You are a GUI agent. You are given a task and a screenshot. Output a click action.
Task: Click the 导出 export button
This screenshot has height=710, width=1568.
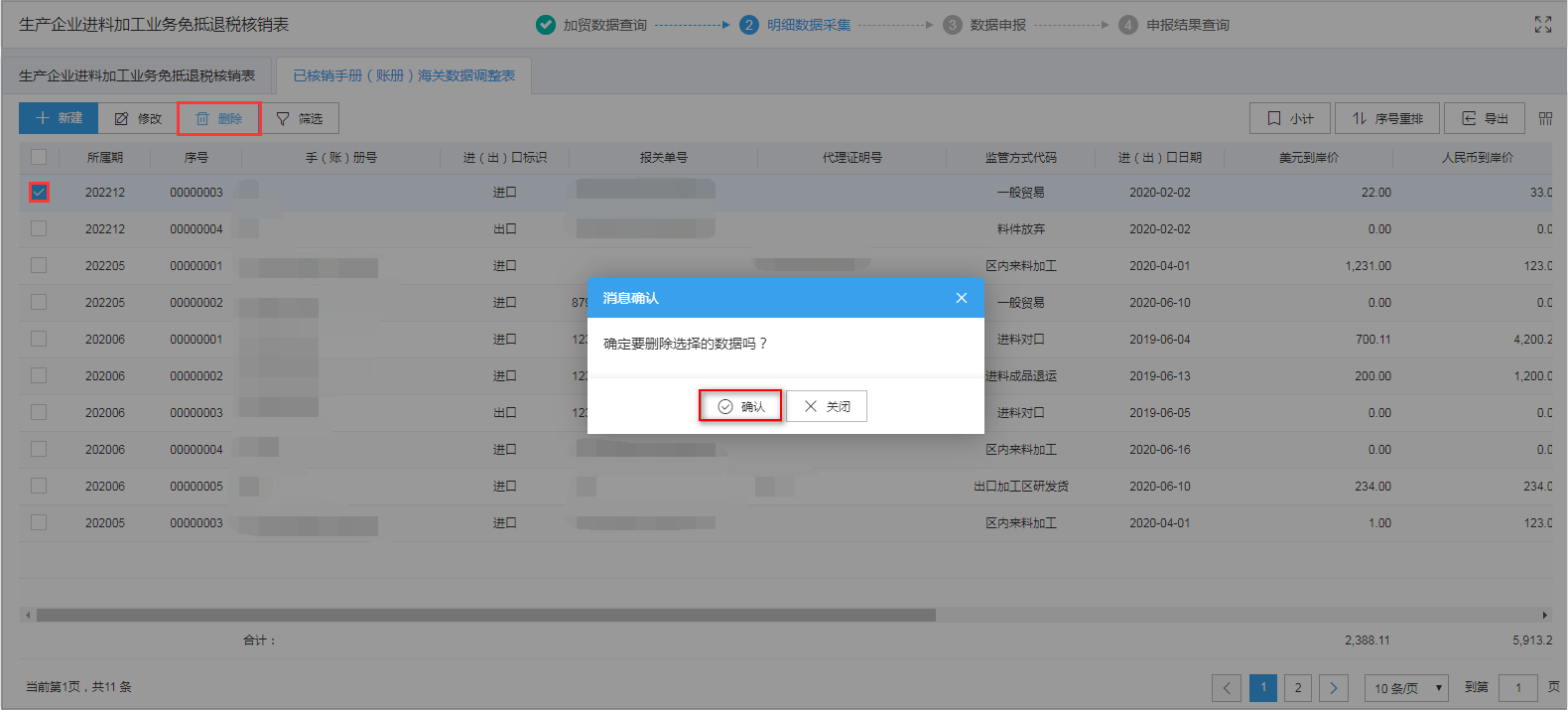(x=1485, y=118)
